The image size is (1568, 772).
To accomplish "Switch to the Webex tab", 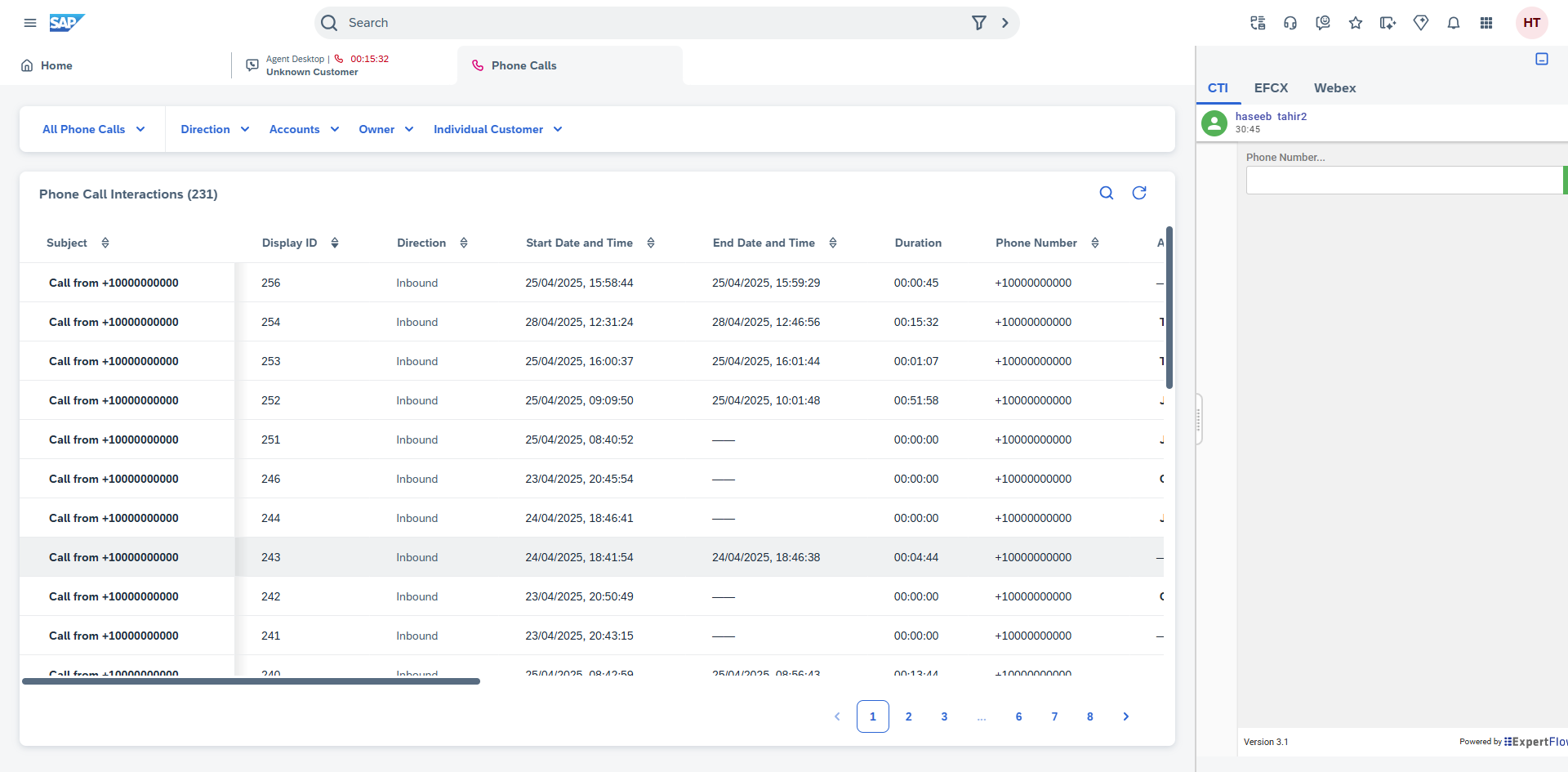I will [1334, 88].
